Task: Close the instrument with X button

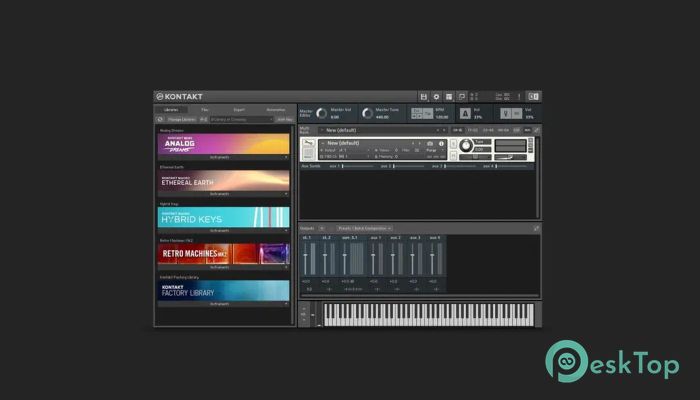Action: click(531, 140)
